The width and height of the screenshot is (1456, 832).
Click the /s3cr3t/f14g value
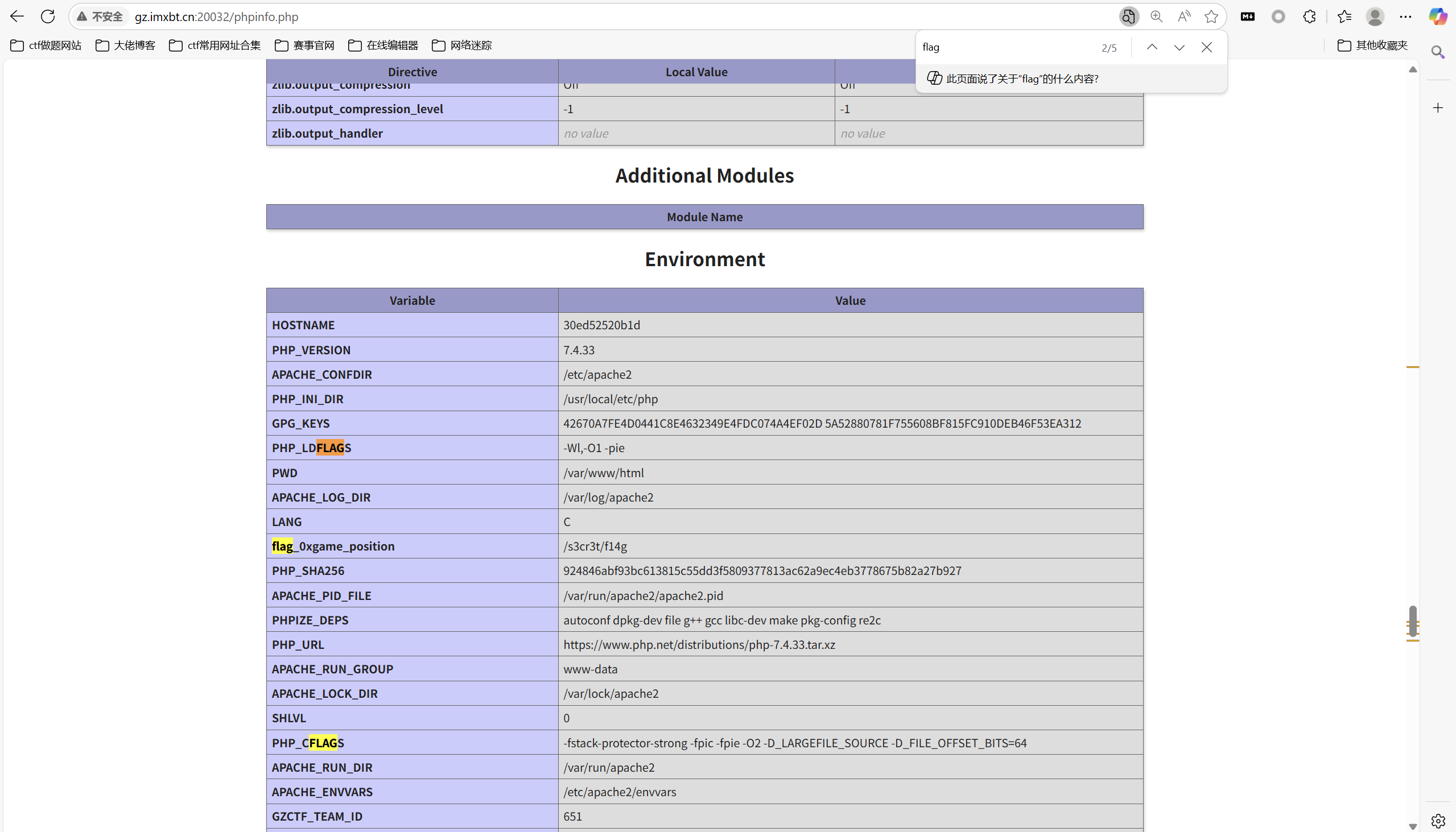[x=595, y=546]
